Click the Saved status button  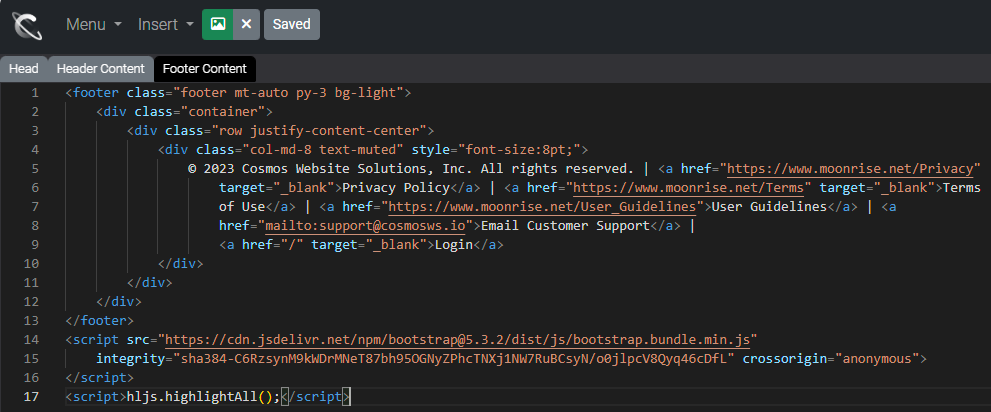click(291, 24)
